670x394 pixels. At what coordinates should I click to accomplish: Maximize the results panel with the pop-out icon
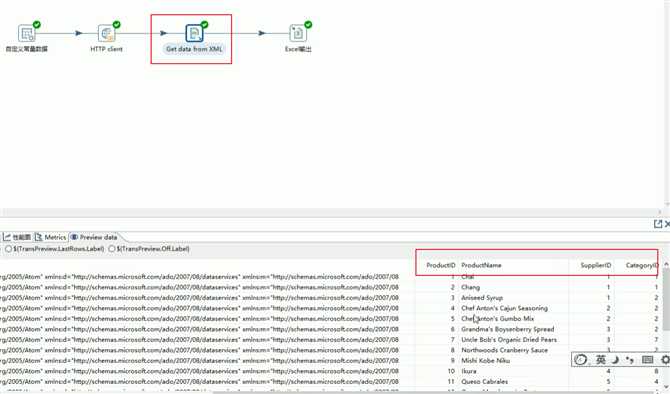(658, 224)
